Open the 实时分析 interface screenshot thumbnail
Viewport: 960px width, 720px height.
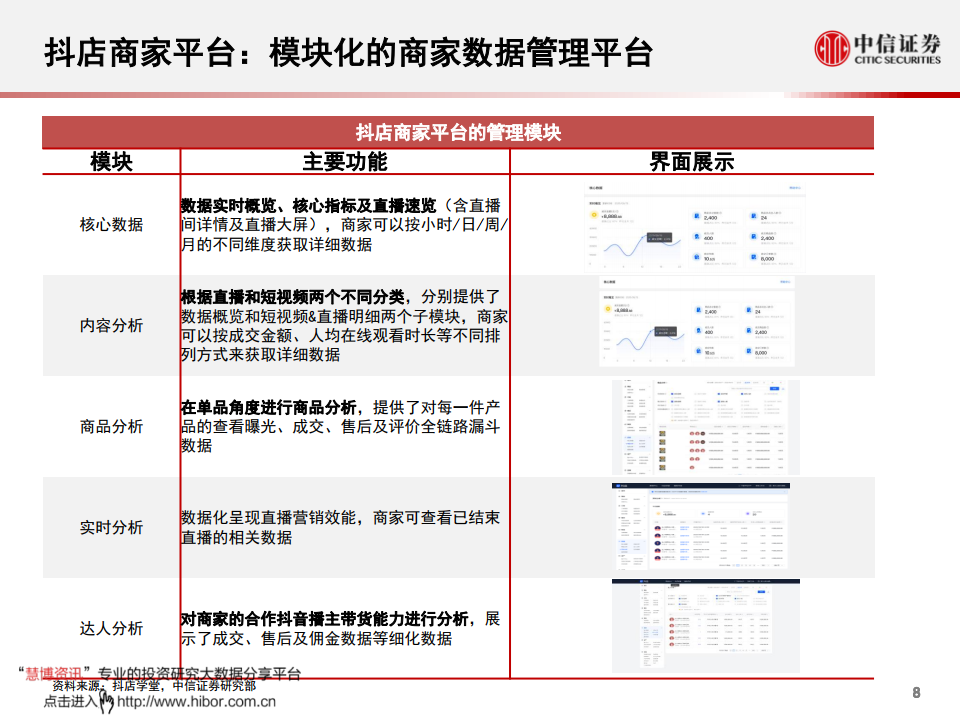point(700,527)
